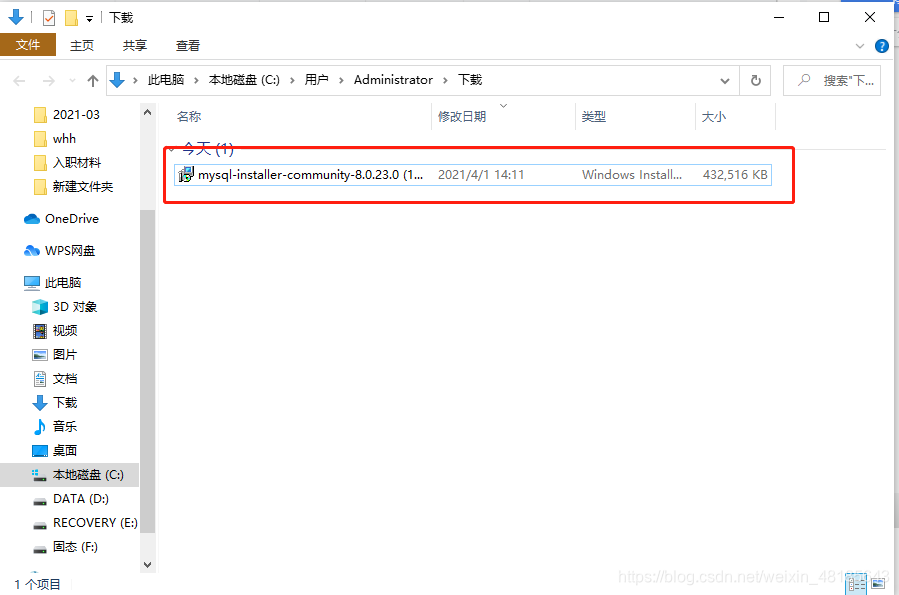Select 此电脑 in the address breadcrumb
Image resolution: width=899 pixels, height=595 pixels.
pos(166,80)
